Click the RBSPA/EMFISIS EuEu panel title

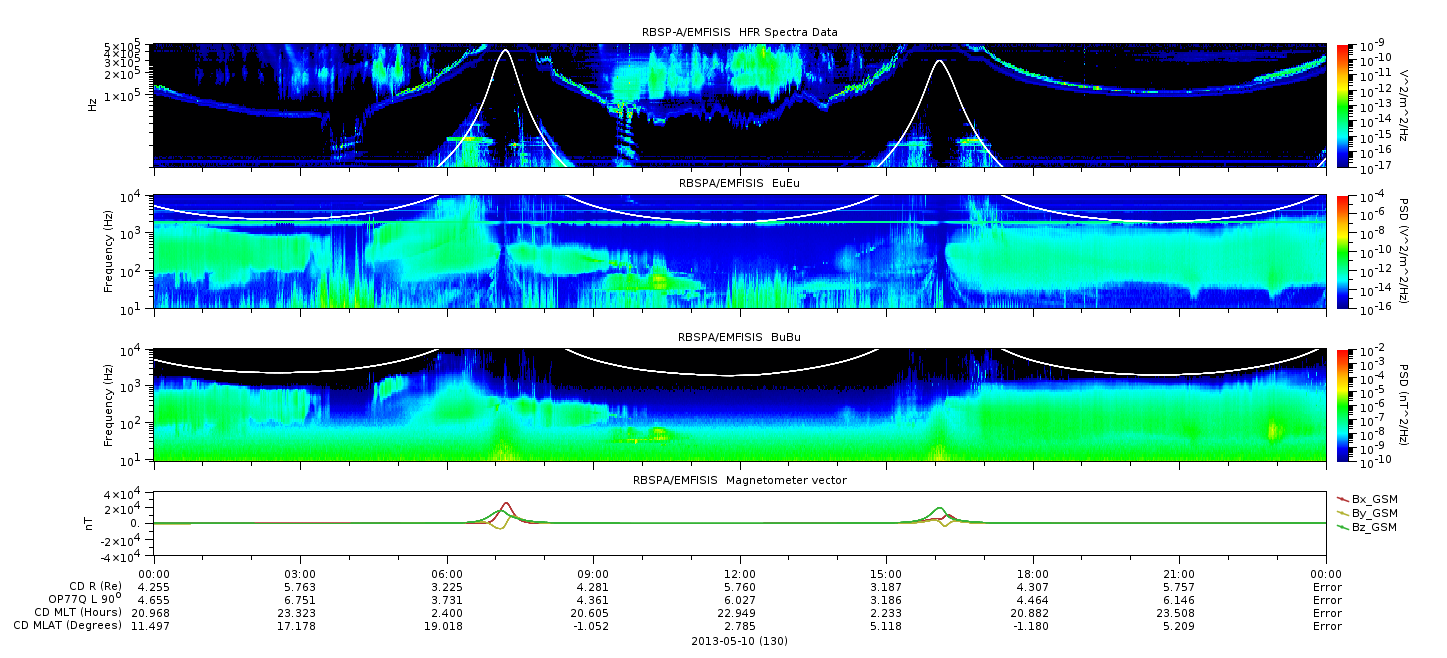coord(739,184)
